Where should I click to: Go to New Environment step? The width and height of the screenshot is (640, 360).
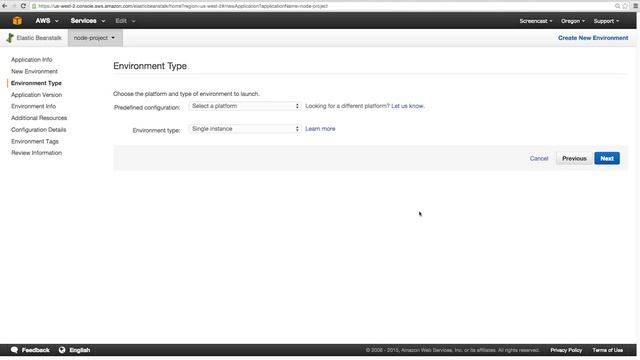34,71
